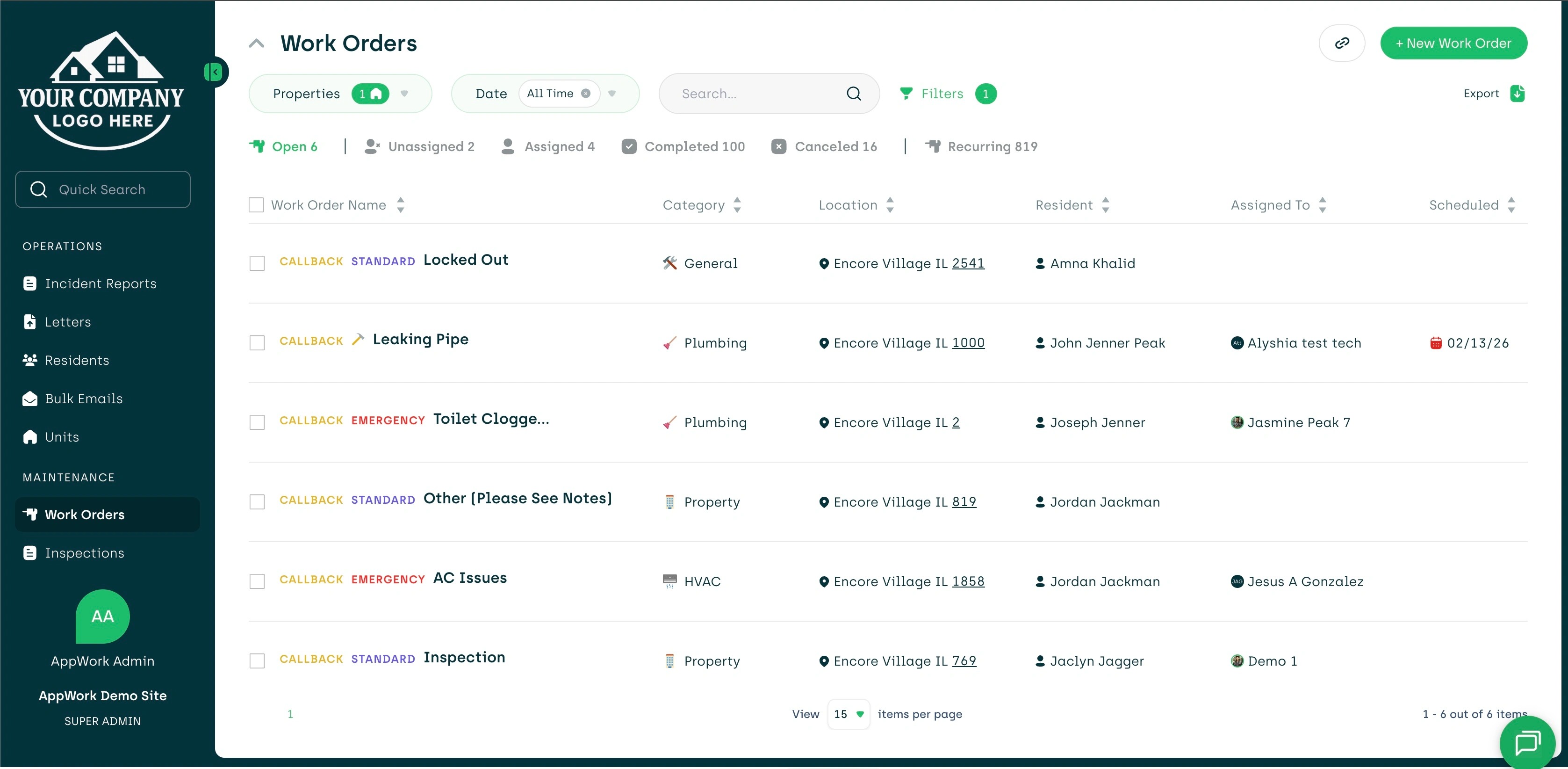Viewport: 1568px width, 769px height.
Task: Clear the All Time date chip
Action: click(586, 94)
